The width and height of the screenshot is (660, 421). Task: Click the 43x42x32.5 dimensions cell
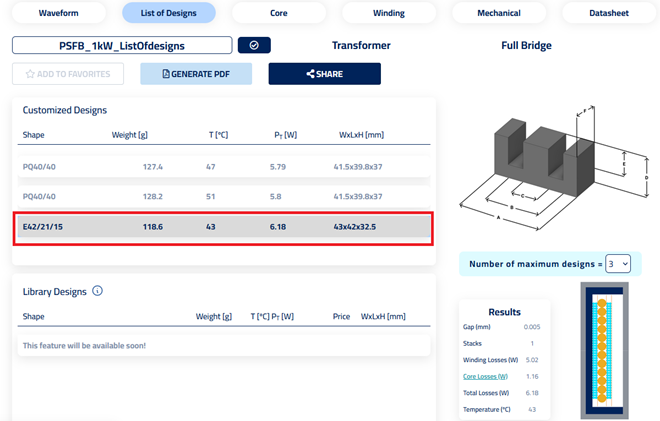coord(355,227)
